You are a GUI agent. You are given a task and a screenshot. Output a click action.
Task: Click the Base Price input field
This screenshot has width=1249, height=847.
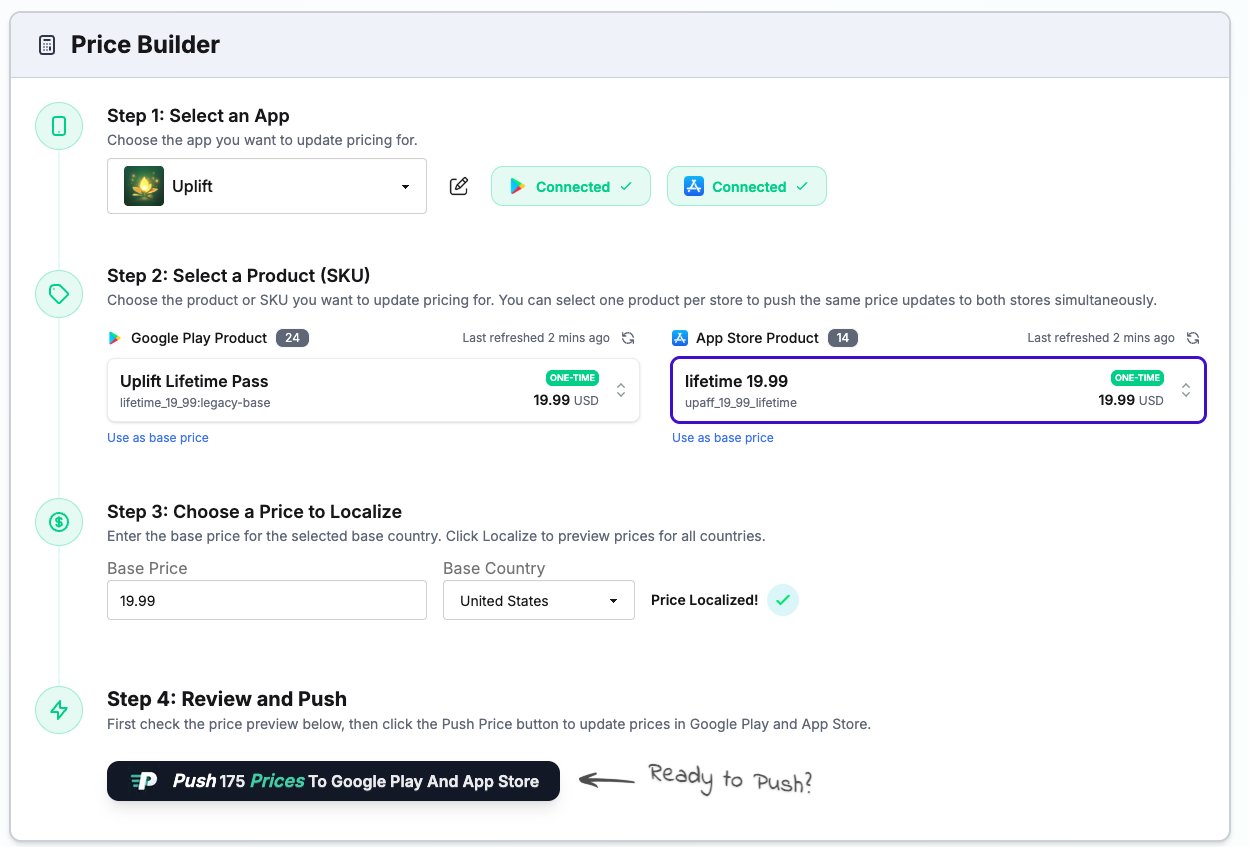266,601
